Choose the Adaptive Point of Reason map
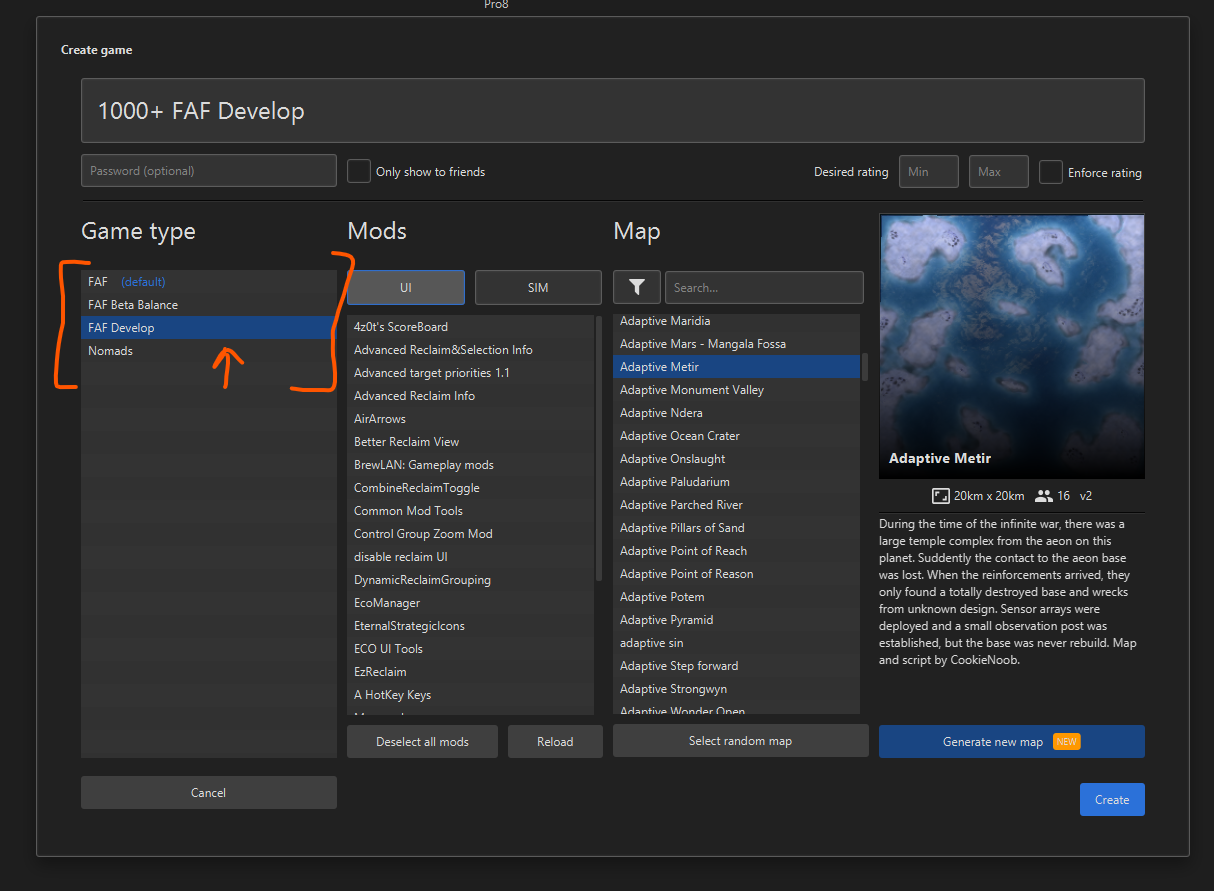This screenshot has height=891, width=1214. [x=737, y=574]
